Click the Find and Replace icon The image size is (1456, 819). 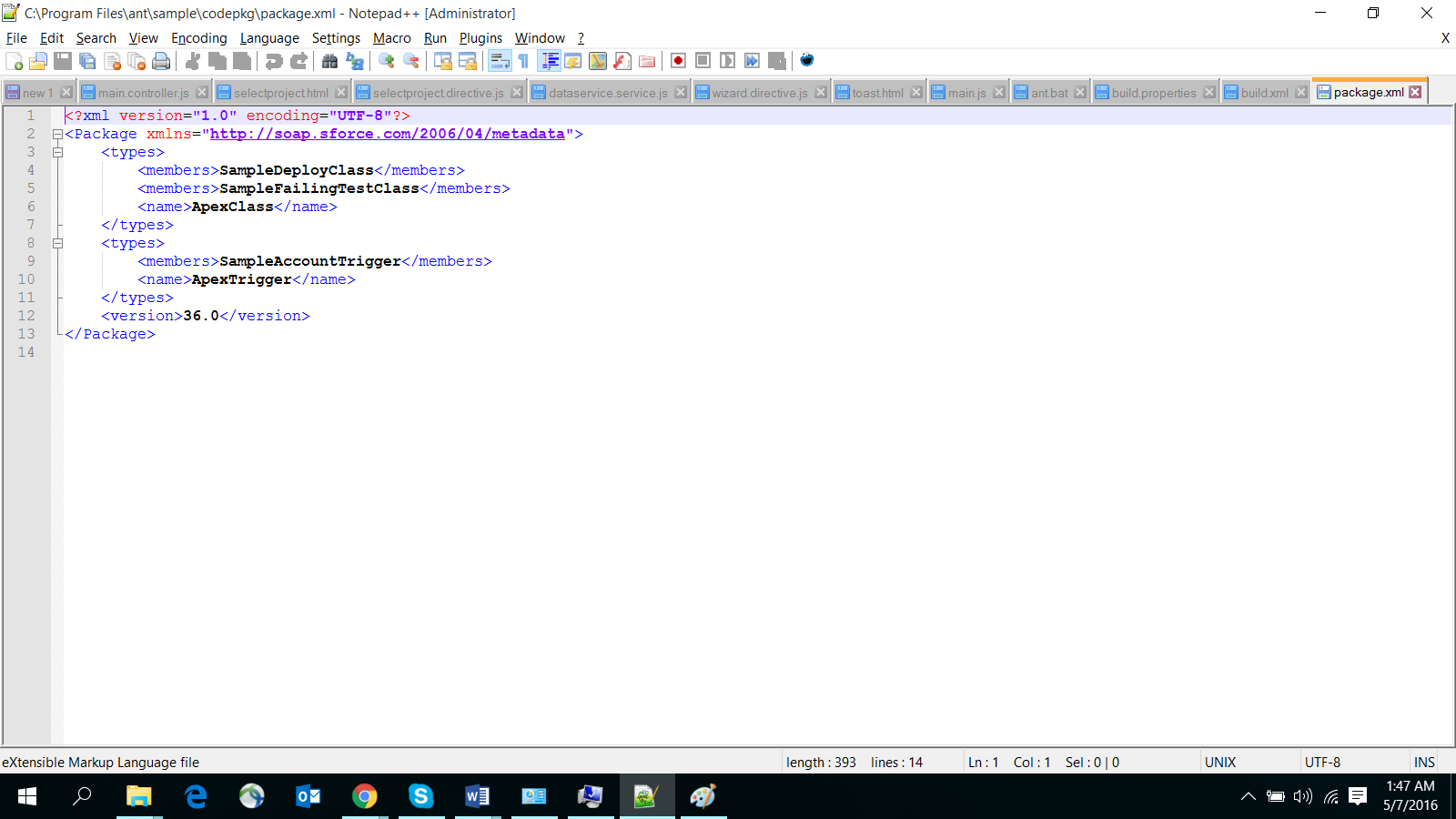pos(355,61)
